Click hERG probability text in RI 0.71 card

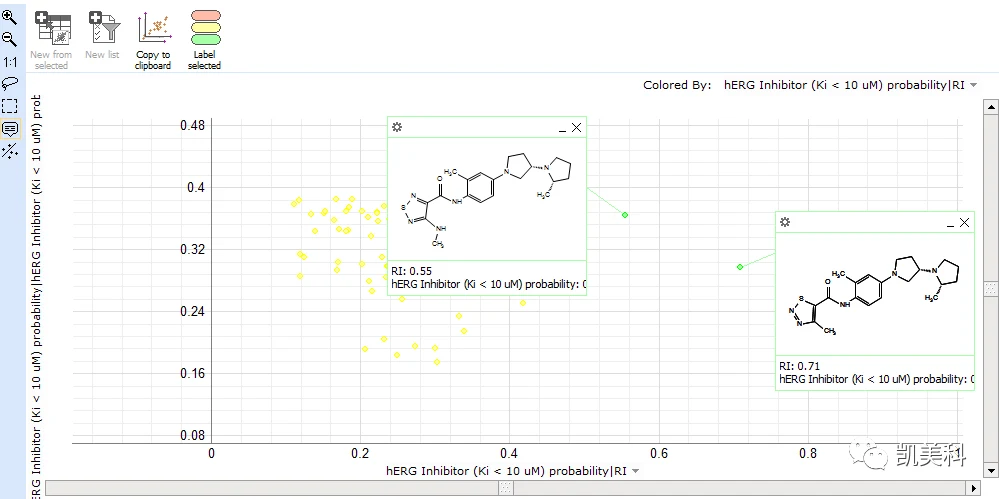[x=877, y=379]
